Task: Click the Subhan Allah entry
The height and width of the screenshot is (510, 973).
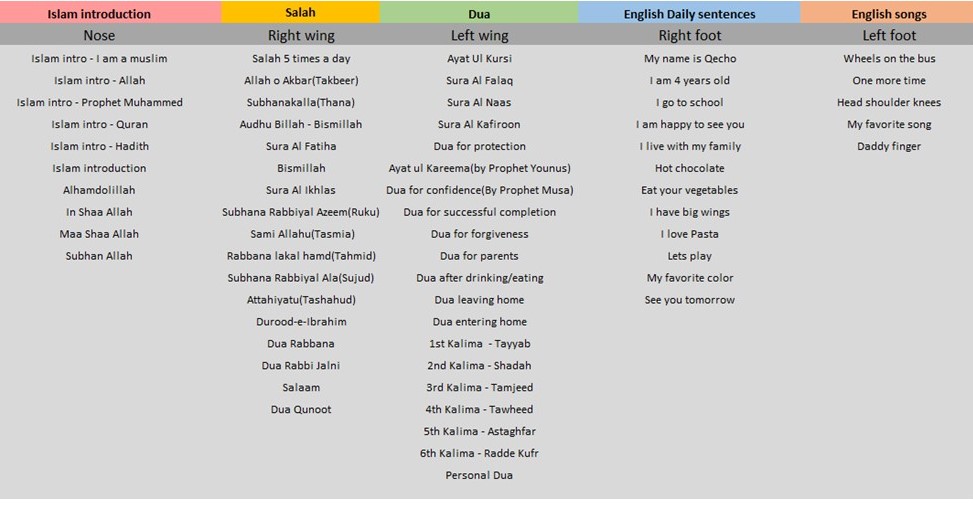Action: click(99, 256)
